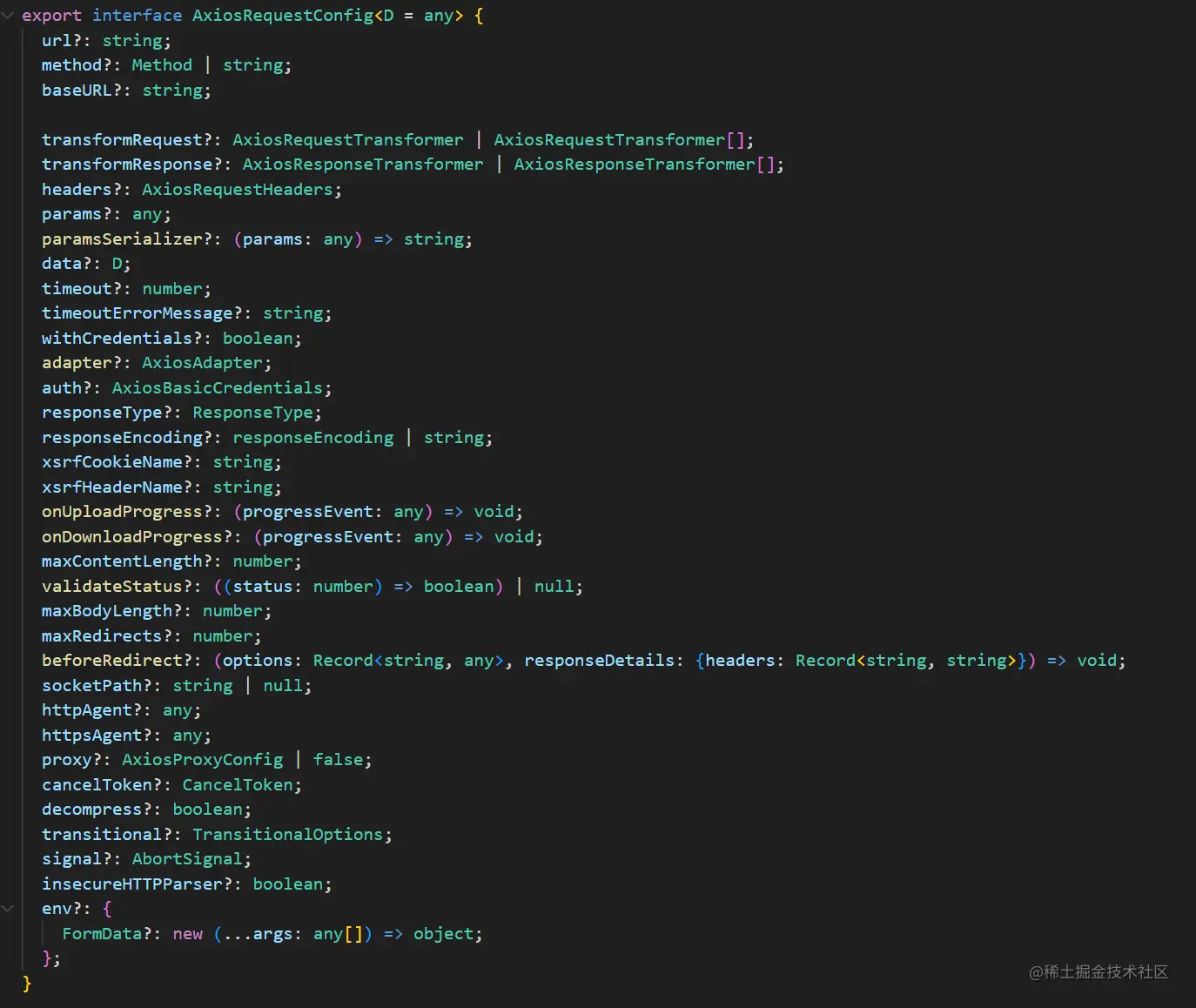Click the 'export' keyword
The image size is (1196, 1008).
(x=51, y=16)
